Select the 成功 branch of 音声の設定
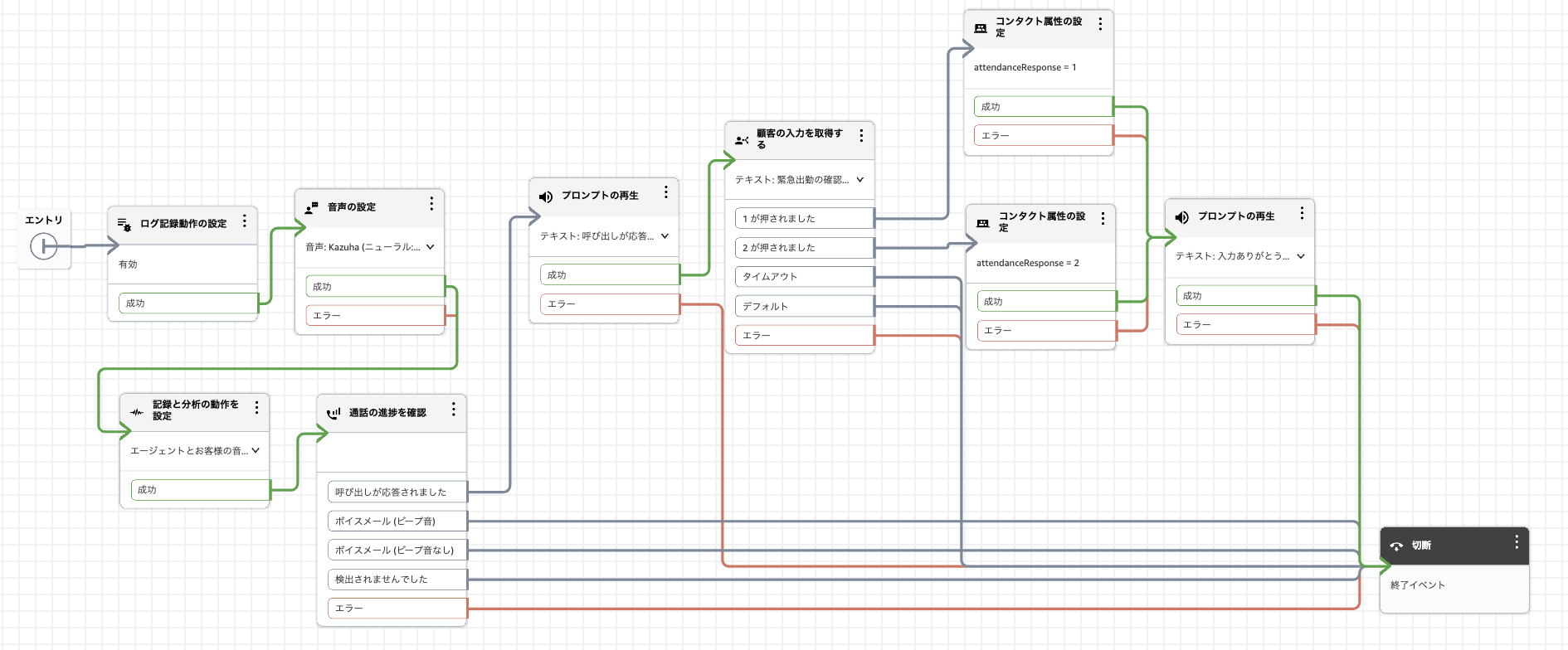The image size is (1568, 650). [375, 286]
